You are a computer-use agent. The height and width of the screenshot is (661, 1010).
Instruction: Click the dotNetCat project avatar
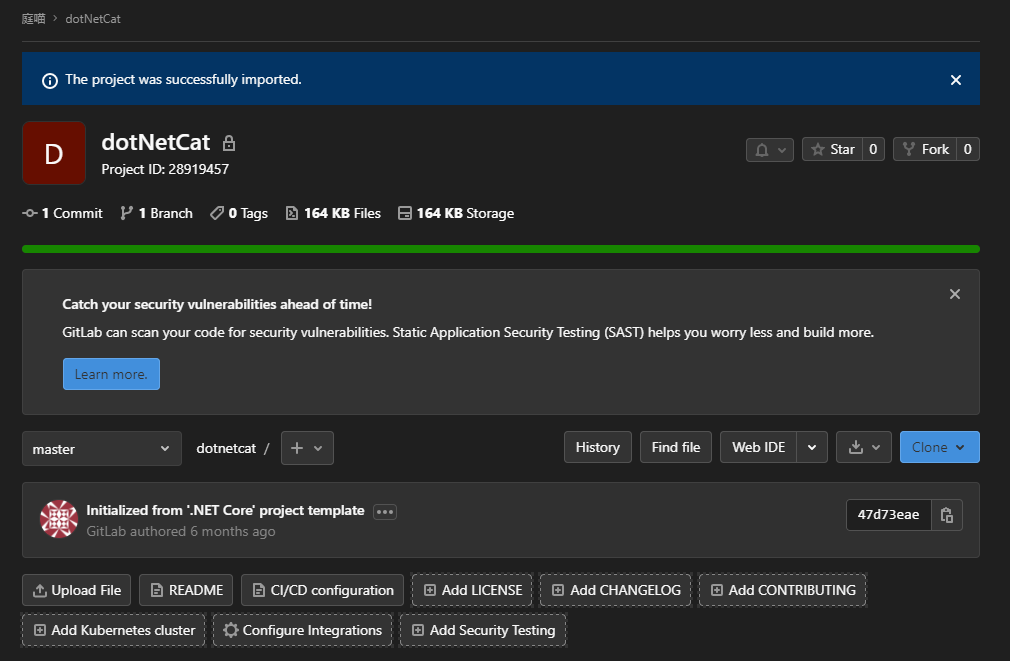(x=54, y=153)
